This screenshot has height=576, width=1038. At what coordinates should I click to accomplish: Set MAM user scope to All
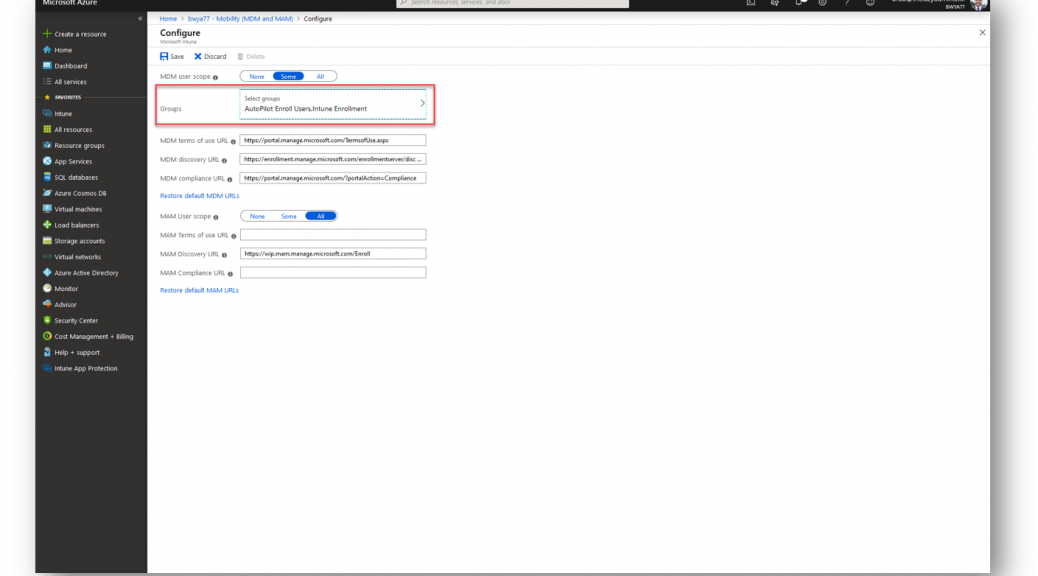pos(320,216)
